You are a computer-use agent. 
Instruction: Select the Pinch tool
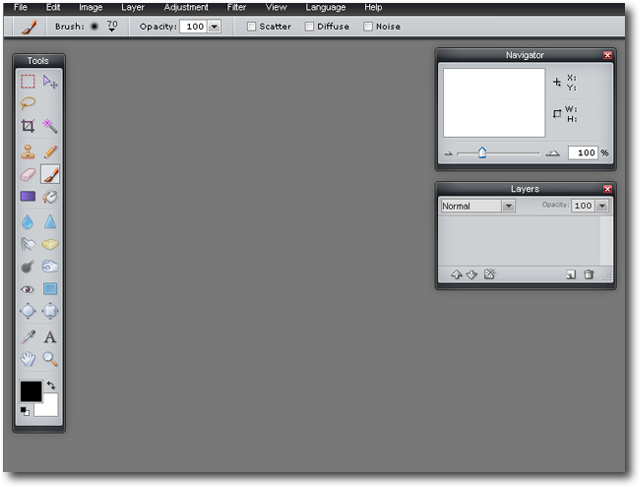tap(50, 311)
